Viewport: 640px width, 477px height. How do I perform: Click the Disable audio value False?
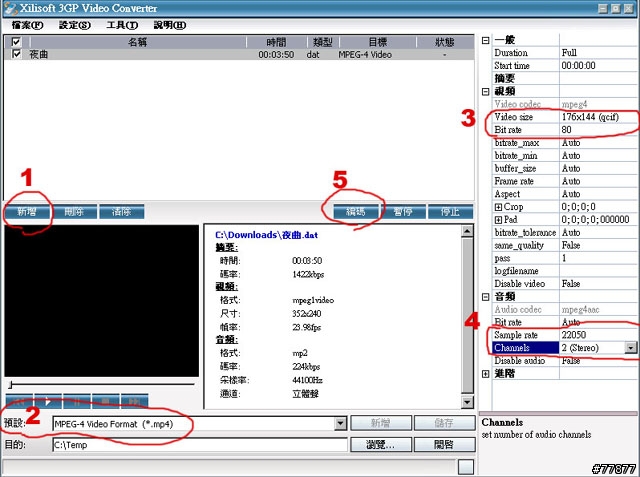coord(598,361)
